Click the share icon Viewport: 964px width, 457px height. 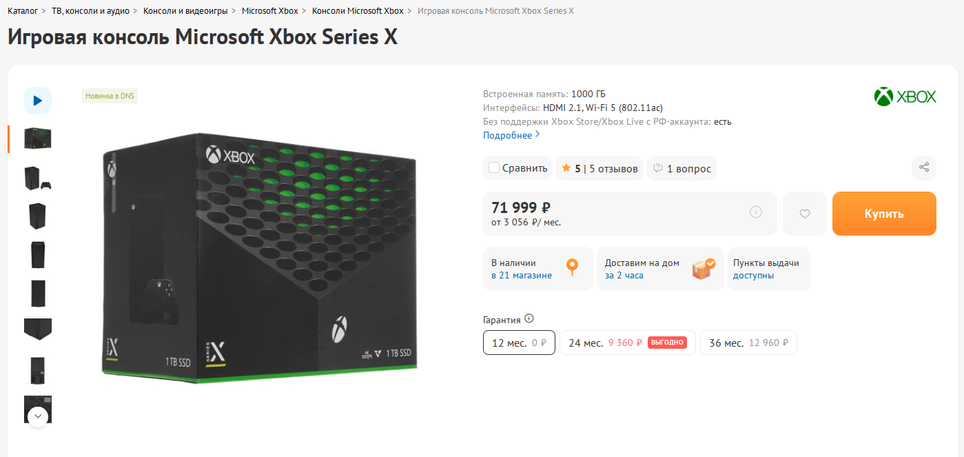(924, 168)
